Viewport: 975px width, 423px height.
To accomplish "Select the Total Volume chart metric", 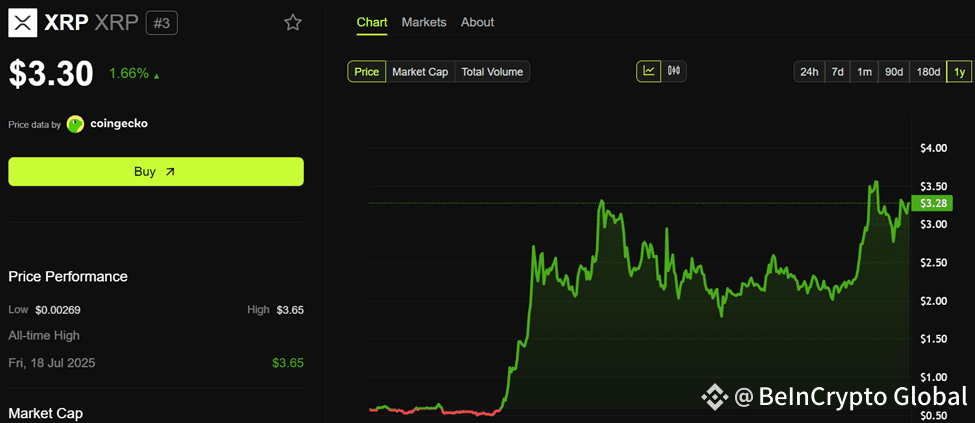I will pos(492,72).
